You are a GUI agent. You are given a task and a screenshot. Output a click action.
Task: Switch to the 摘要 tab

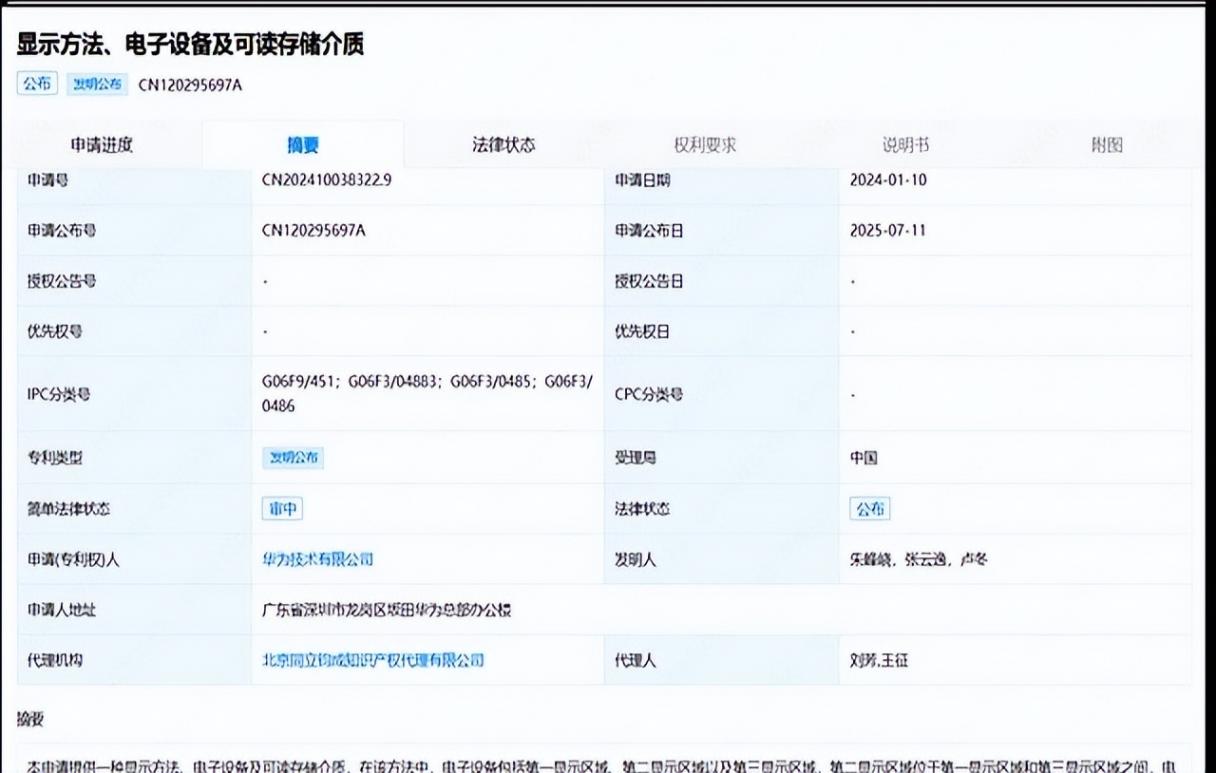[303, 146]
